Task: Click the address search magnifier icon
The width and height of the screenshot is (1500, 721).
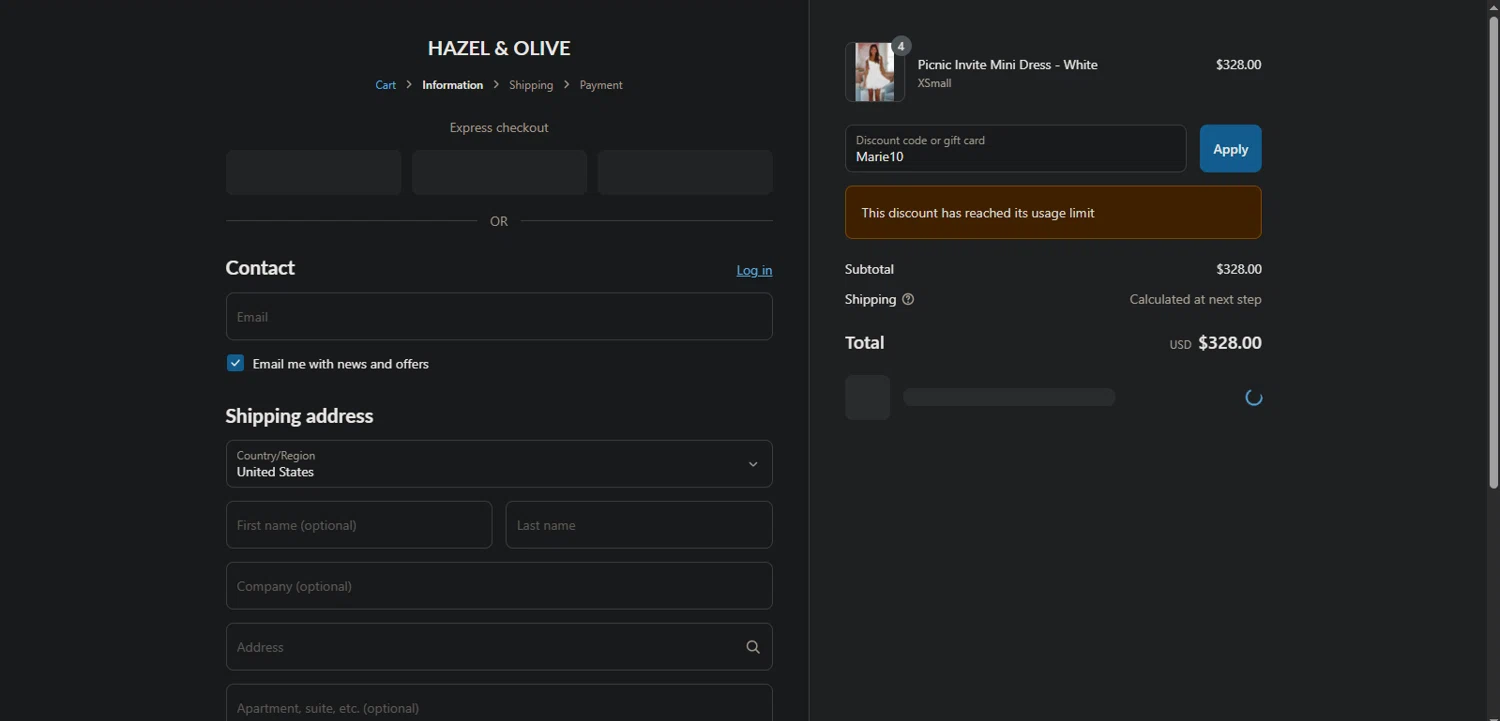Action: pyautogui.click(x=753, y=647)
